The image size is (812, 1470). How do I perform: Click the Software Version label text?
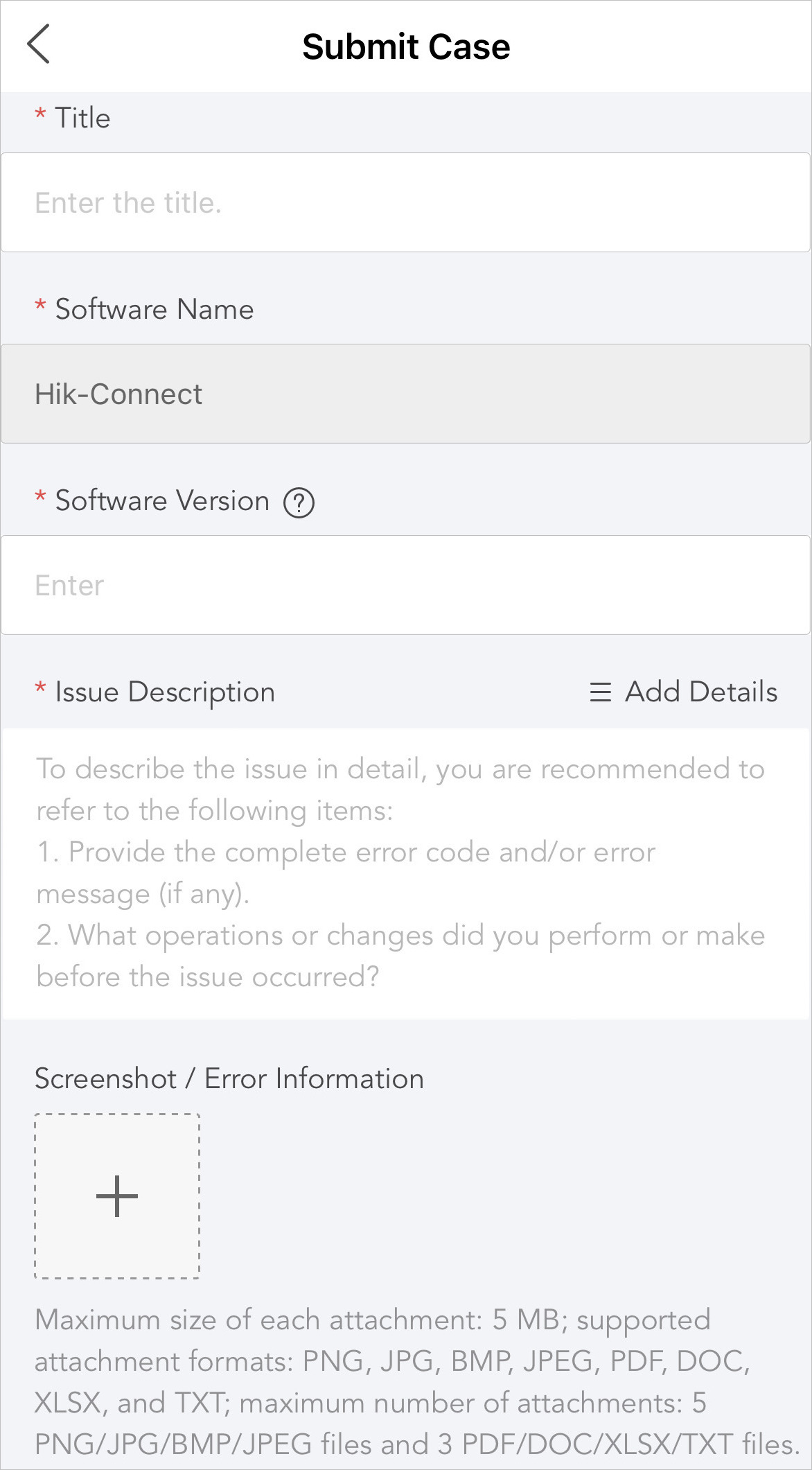click(162, 500)
